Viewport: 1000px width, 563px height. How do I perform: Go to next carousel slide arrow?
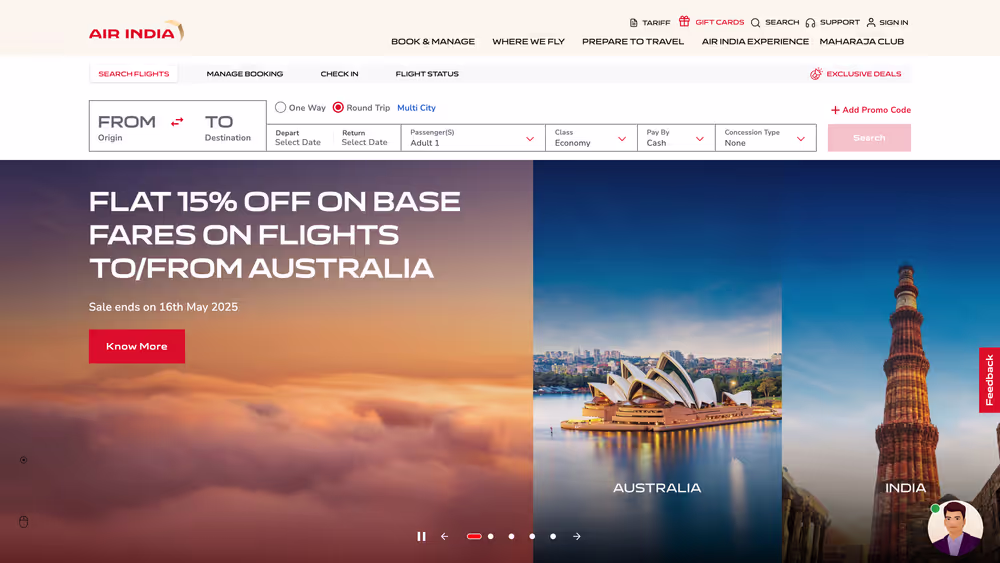[577, 536]
